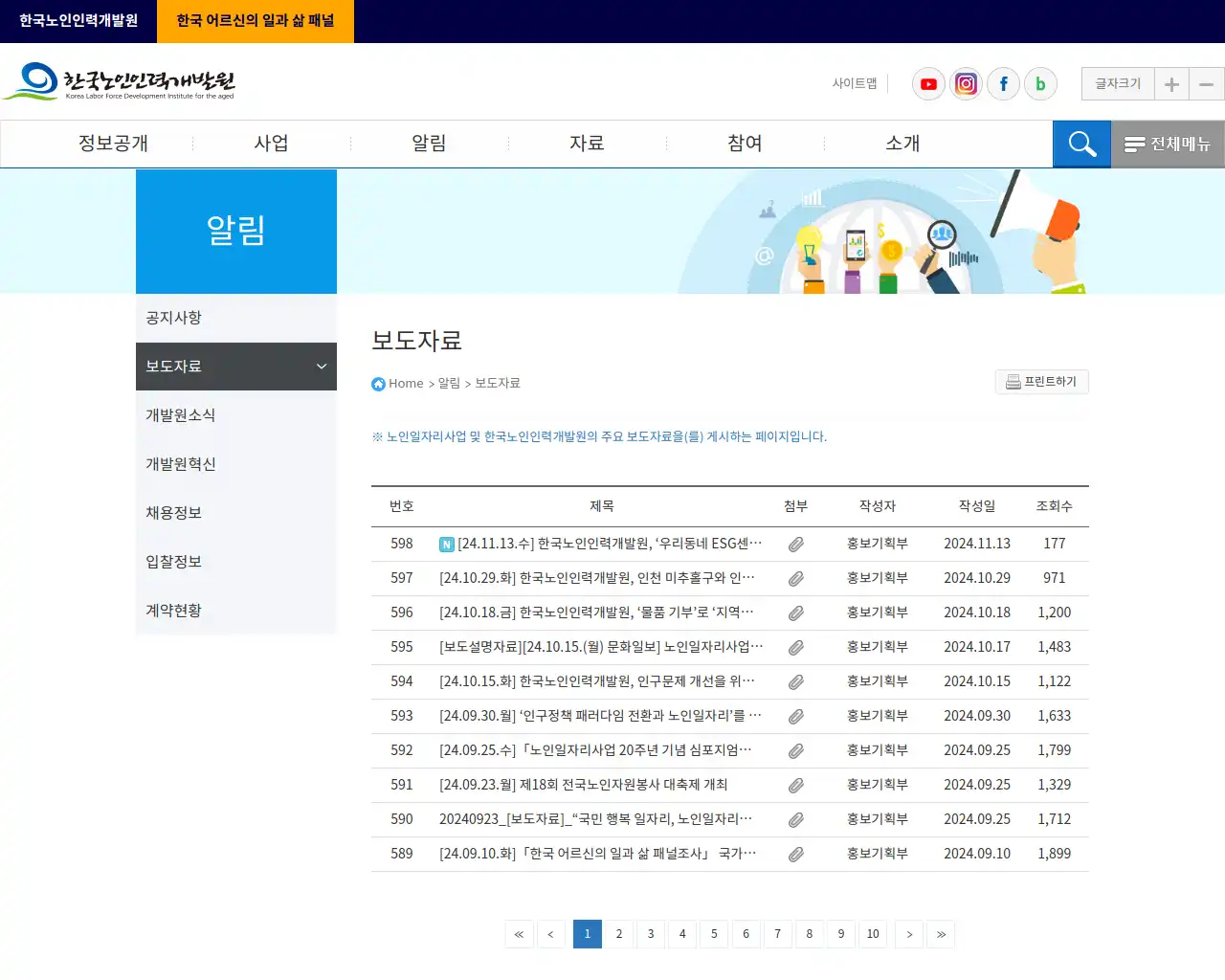This screenshot has width=1225, height=980.
Task: Select 개발원혁신 in the sidebar
Action: (x=236, y=464)
